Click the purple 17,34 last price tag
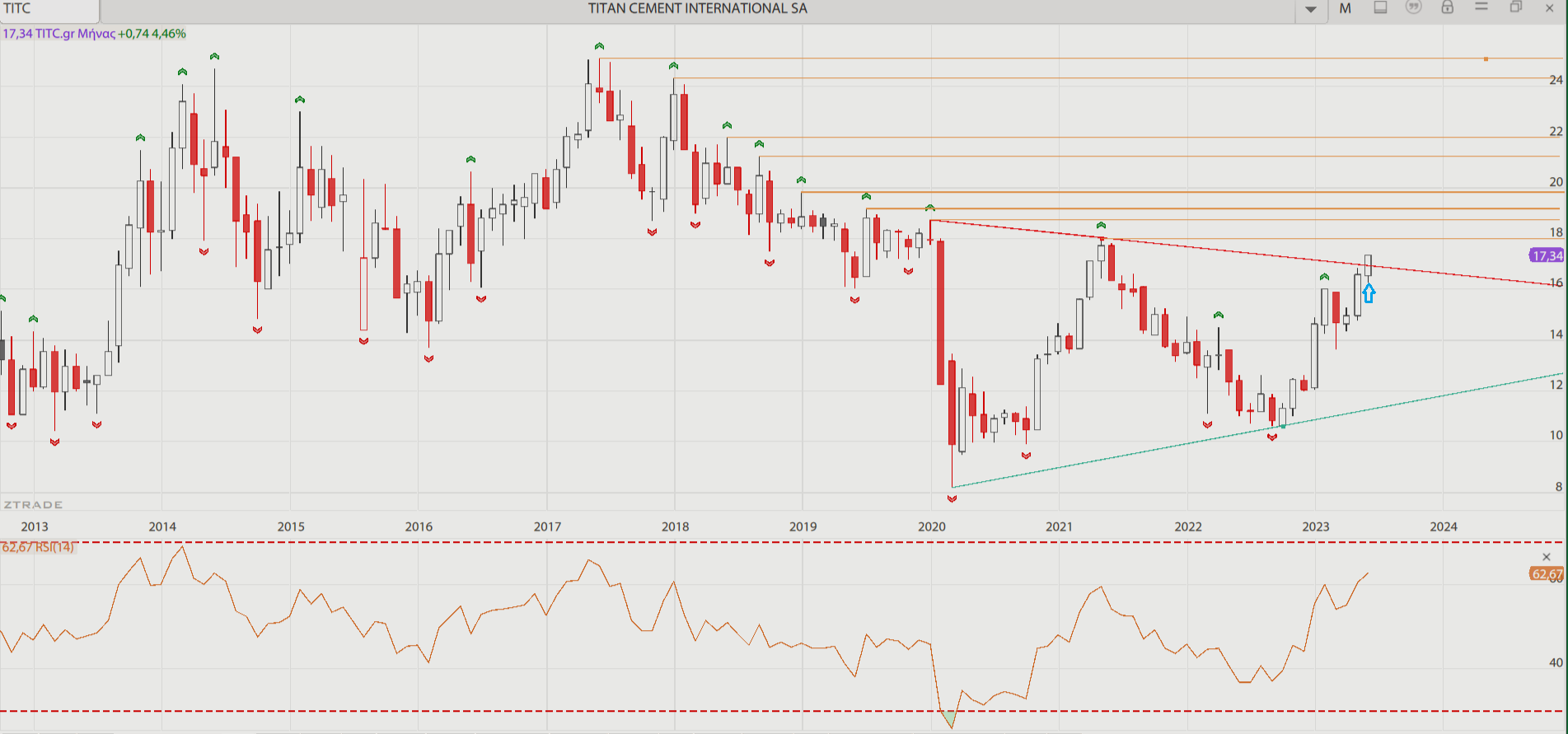 1546,255
